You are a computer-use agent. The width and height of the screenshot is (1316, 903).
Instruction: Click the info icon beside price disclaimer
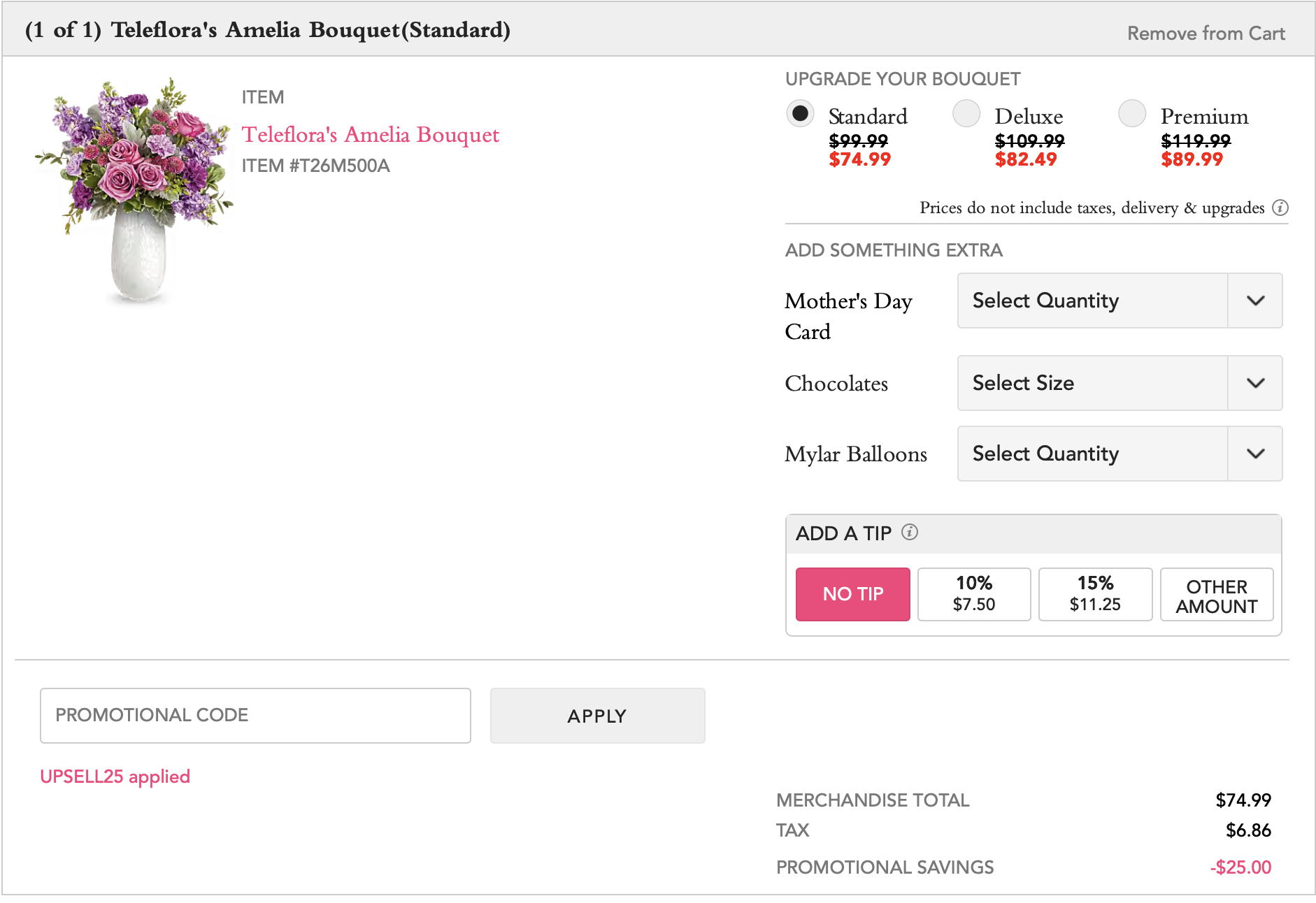coord(1280,208)
